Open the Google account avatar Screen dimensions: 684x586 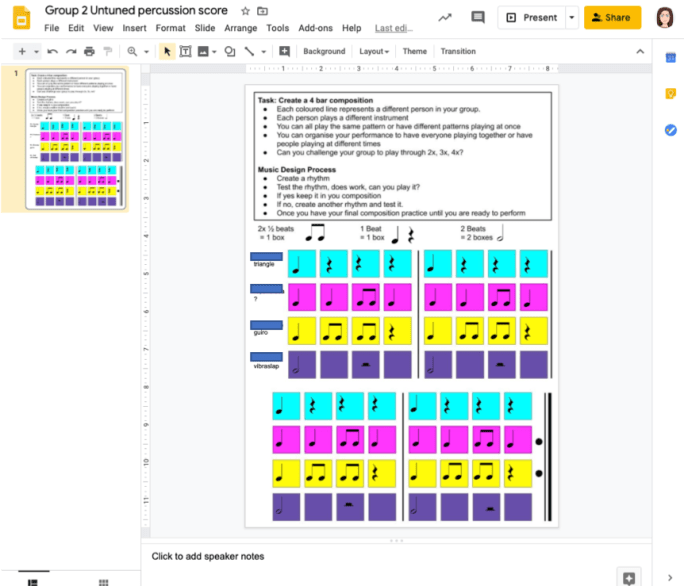pyautogui.click(x=664, y=17)
